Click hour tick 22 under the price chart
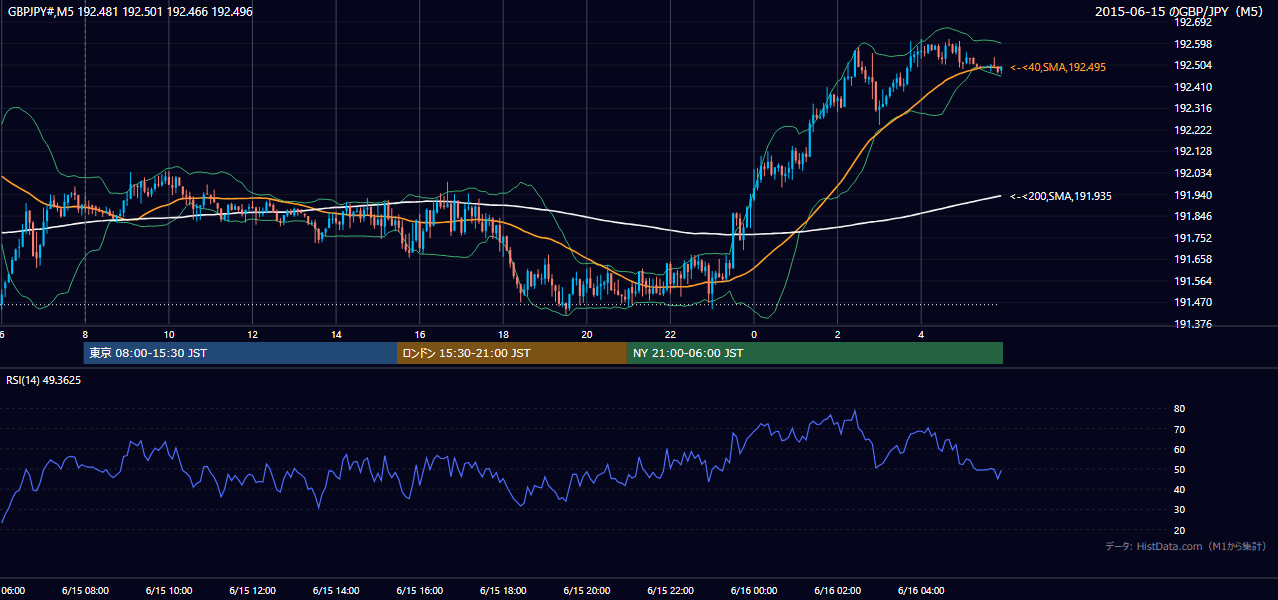Image resolution: width=1278 pixels, height=600 pixels. pos(670,334)
